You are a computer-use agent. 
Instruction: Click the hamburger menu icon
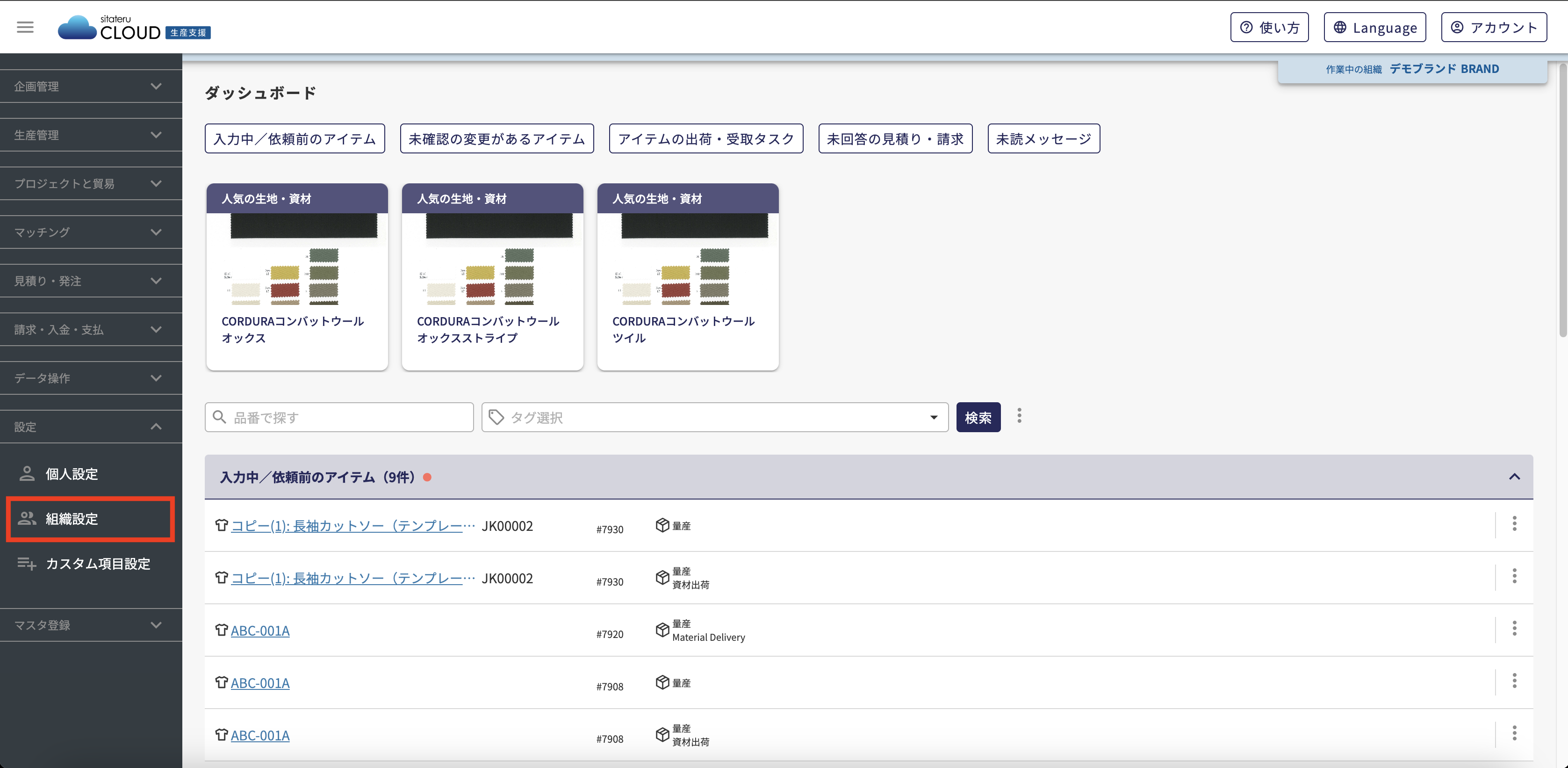25,28
